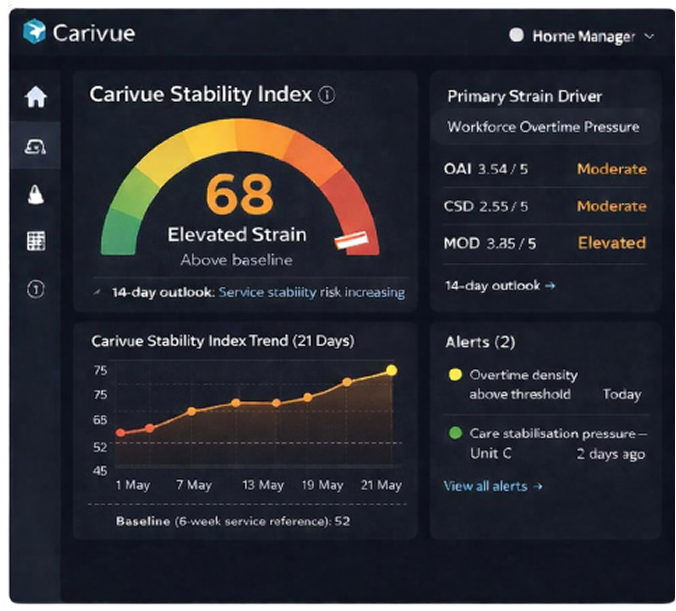
Task: Click the Moderate label in the OAI row
Action: 612,169
